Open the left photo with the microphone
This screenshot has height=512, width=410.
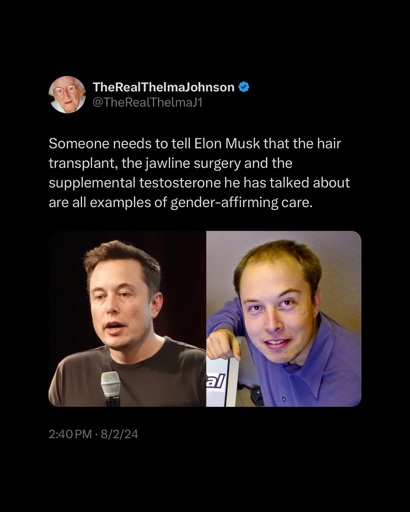pos(127,319)
